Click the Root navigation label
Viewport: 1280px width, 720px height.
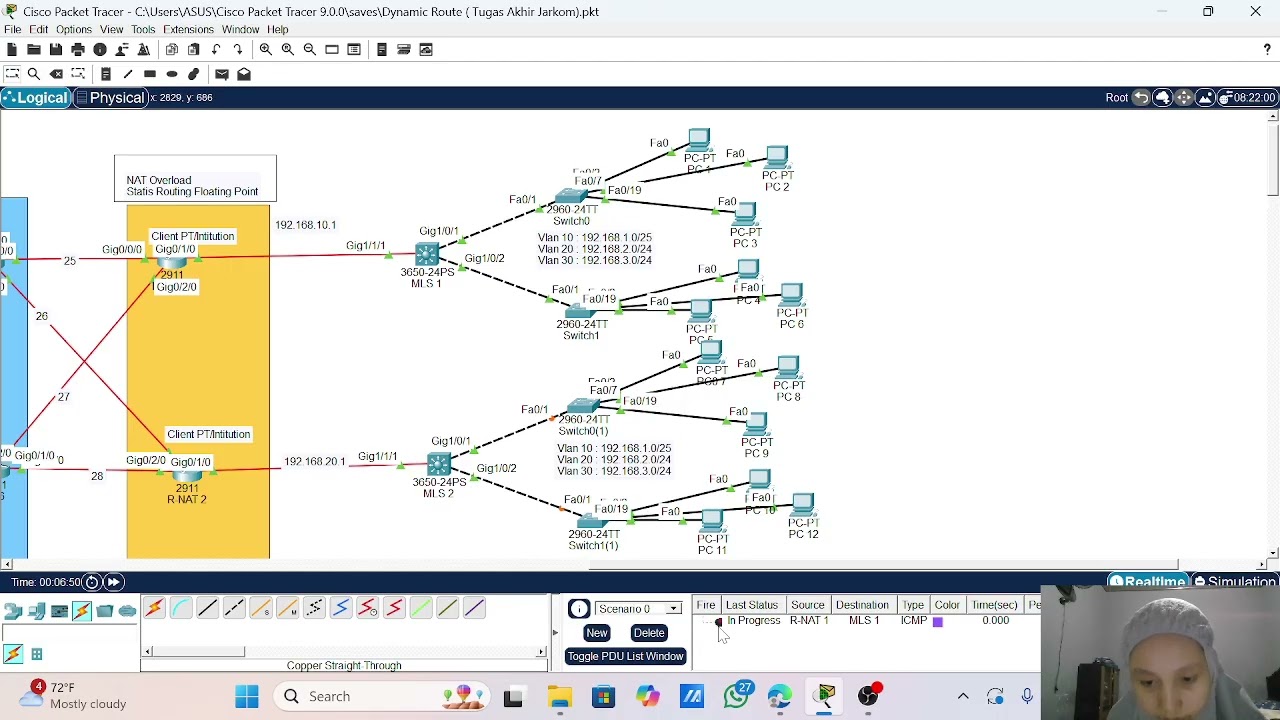coord(1117,97)
